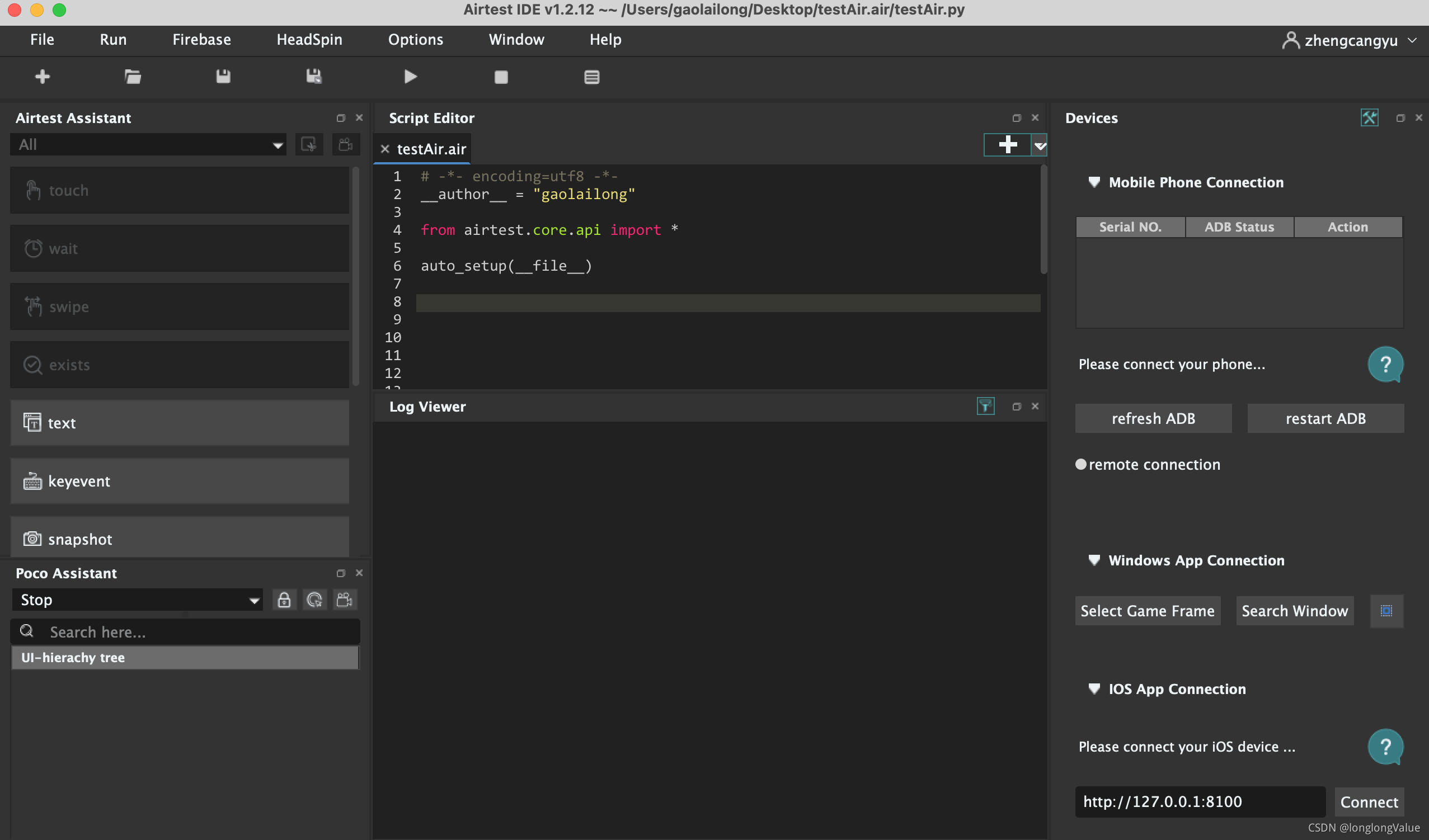Click the Serial NO. column header

1131,226
